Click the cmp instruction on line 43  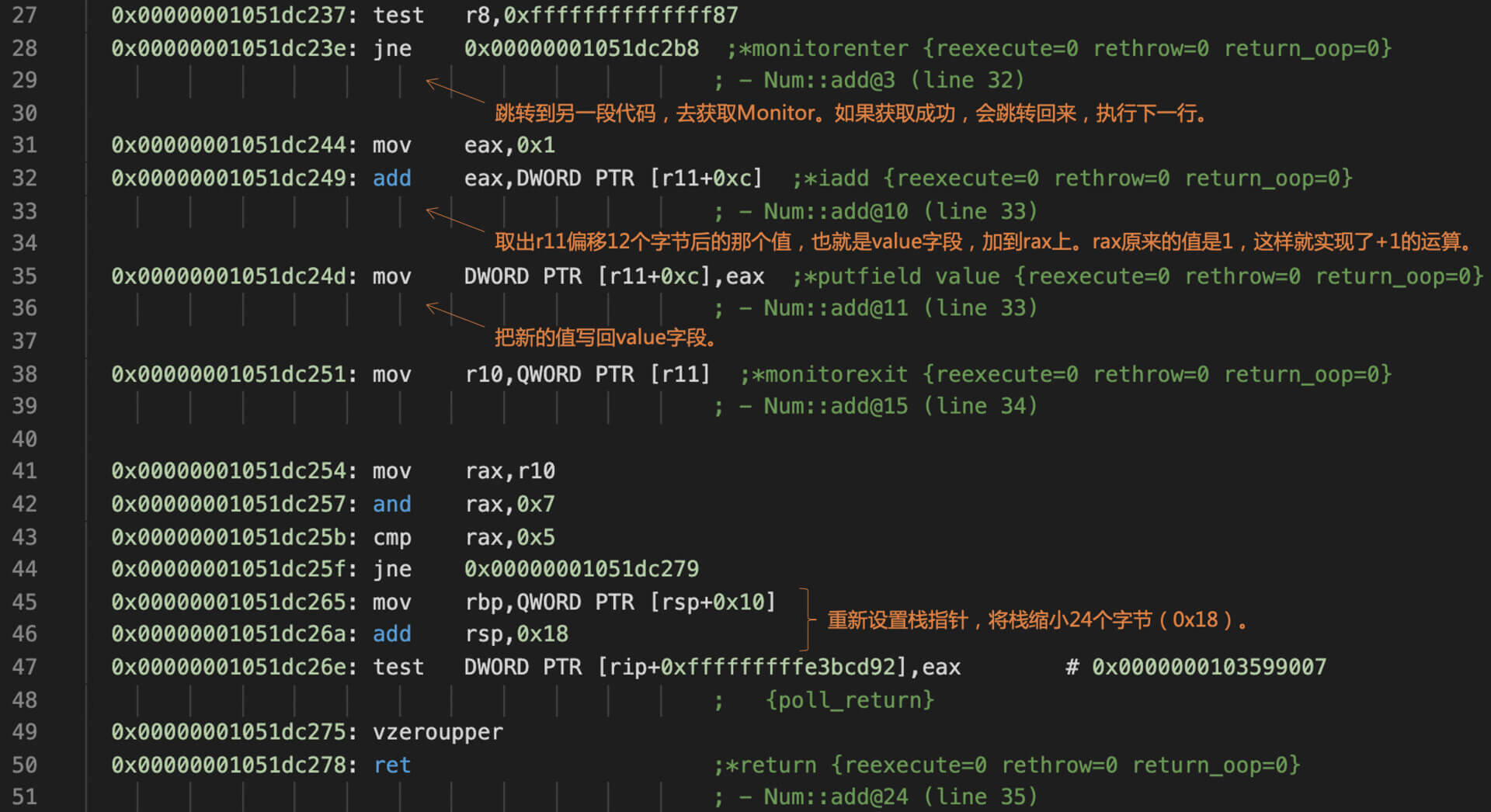coord(391,537)
